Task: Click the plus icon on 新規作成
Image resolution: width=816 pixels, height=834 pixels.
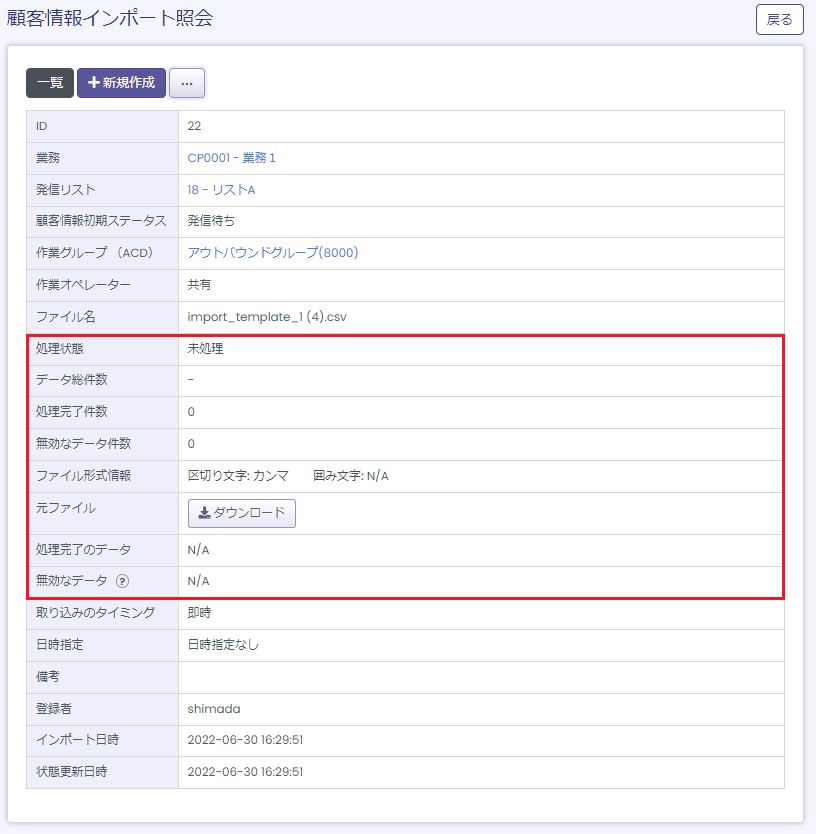Action: point(94,83)
